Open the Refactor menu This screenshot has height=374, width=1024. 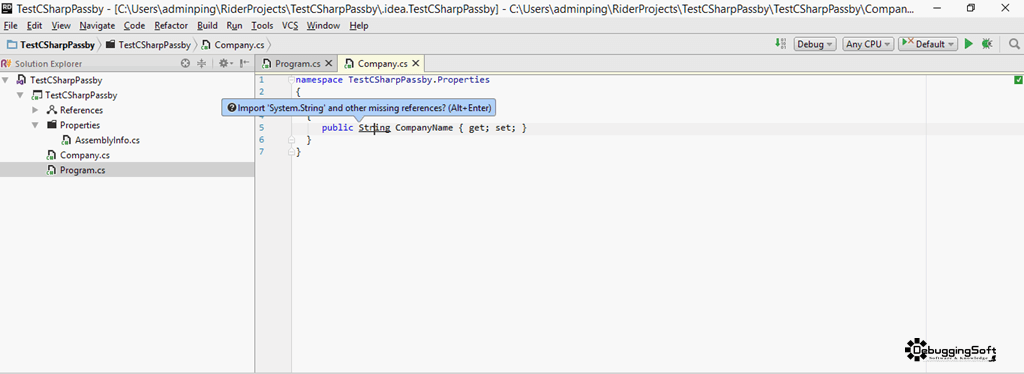pos(171,25)
